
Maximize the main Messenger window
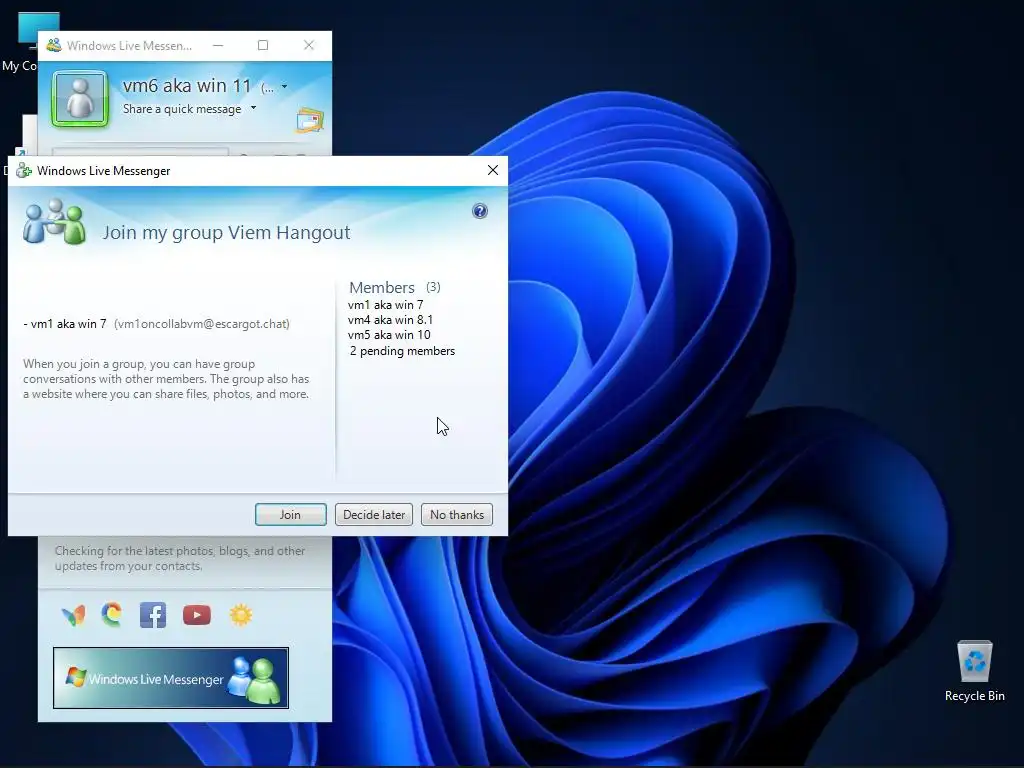click(263, 45)
